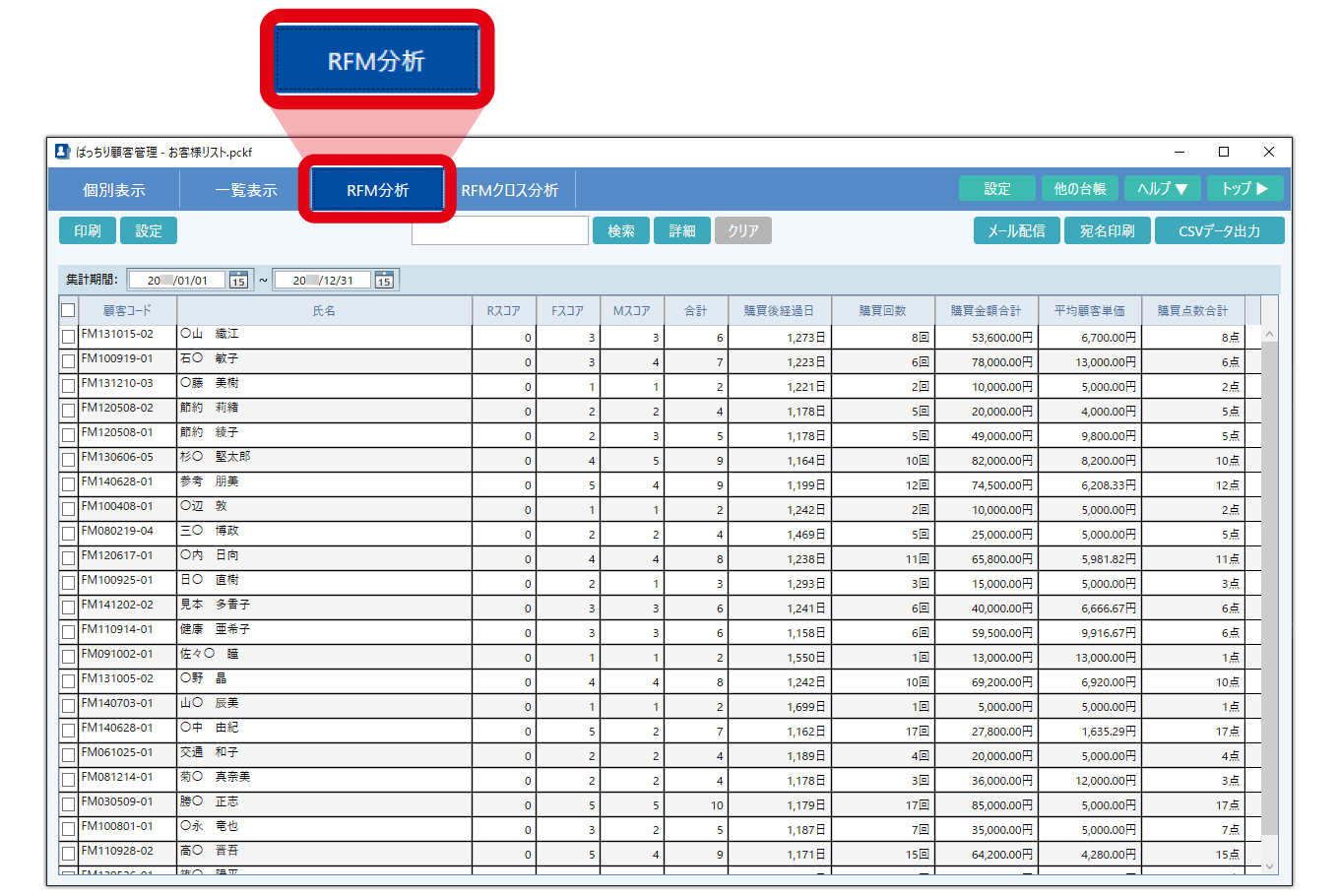Click scroll down arrow of table

1270,865
